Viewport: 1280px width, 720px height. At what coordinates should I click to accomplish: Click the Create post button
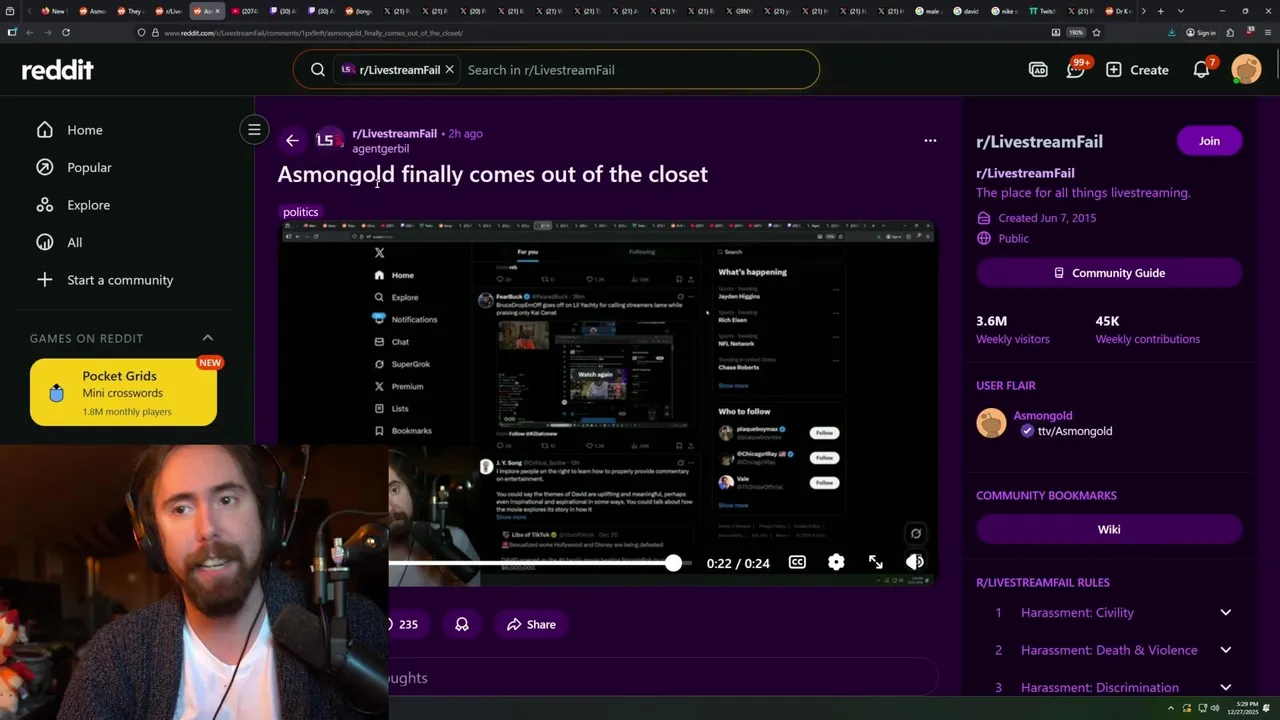pos(1137,70)
